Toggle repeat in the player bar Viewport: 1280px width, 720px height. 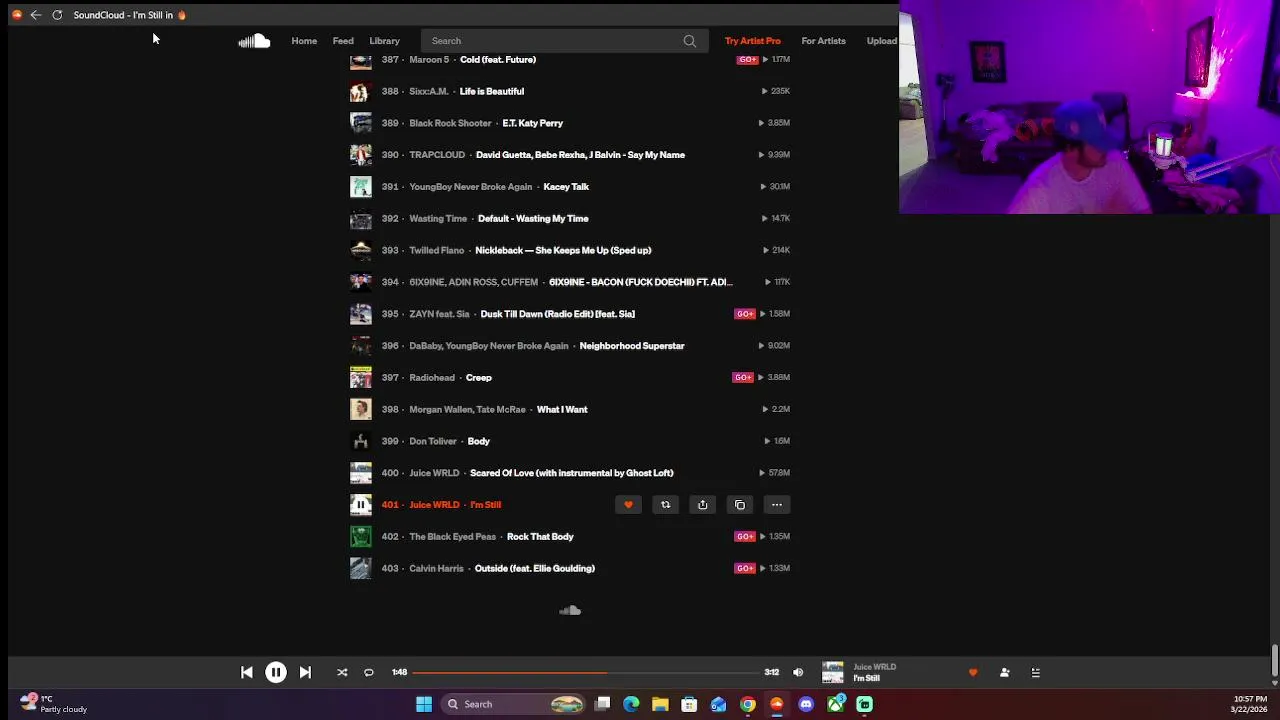pos(368,673)
